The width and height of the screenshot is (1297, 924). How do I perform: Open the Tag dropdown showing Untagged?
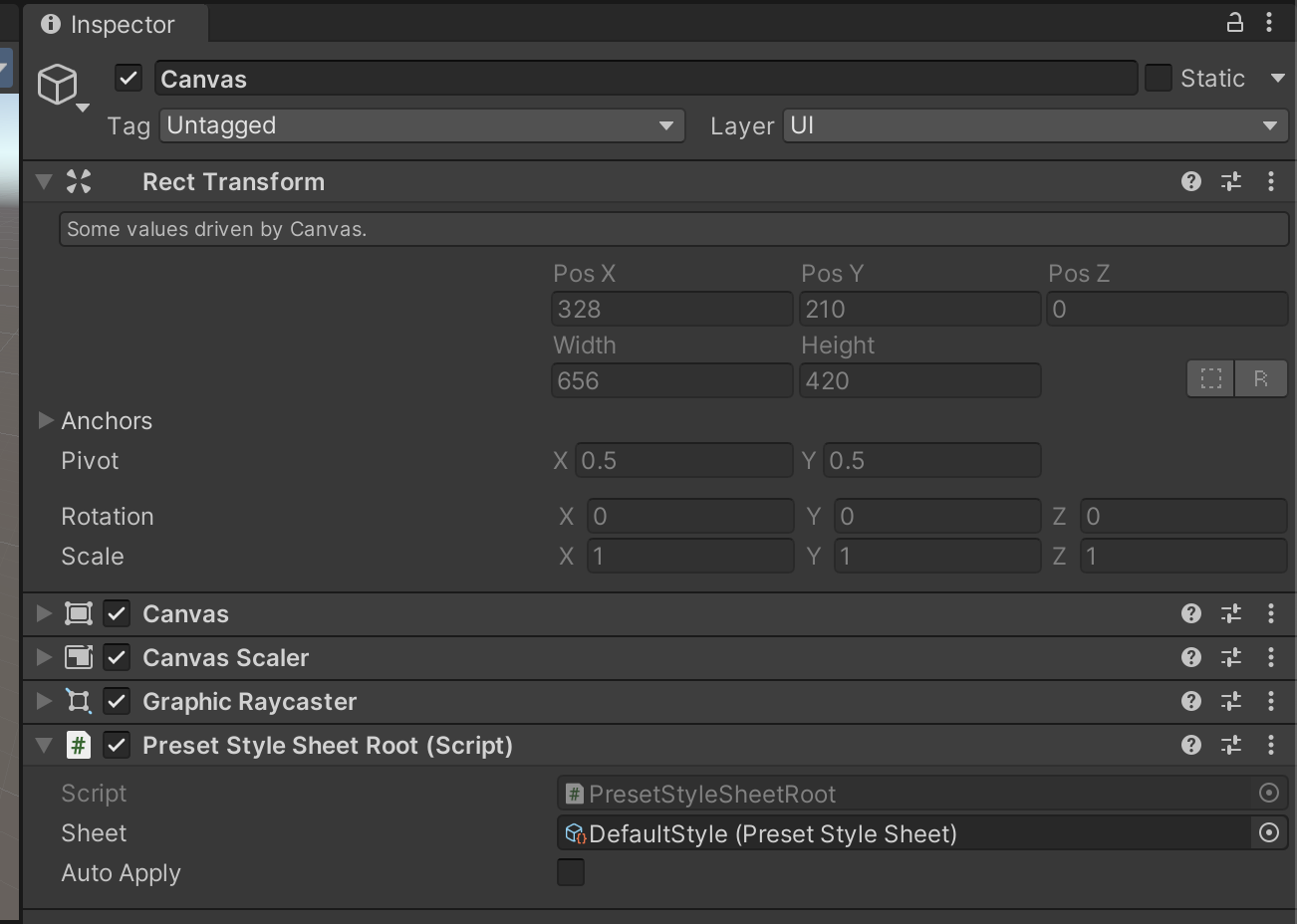(x=420, y=125)
